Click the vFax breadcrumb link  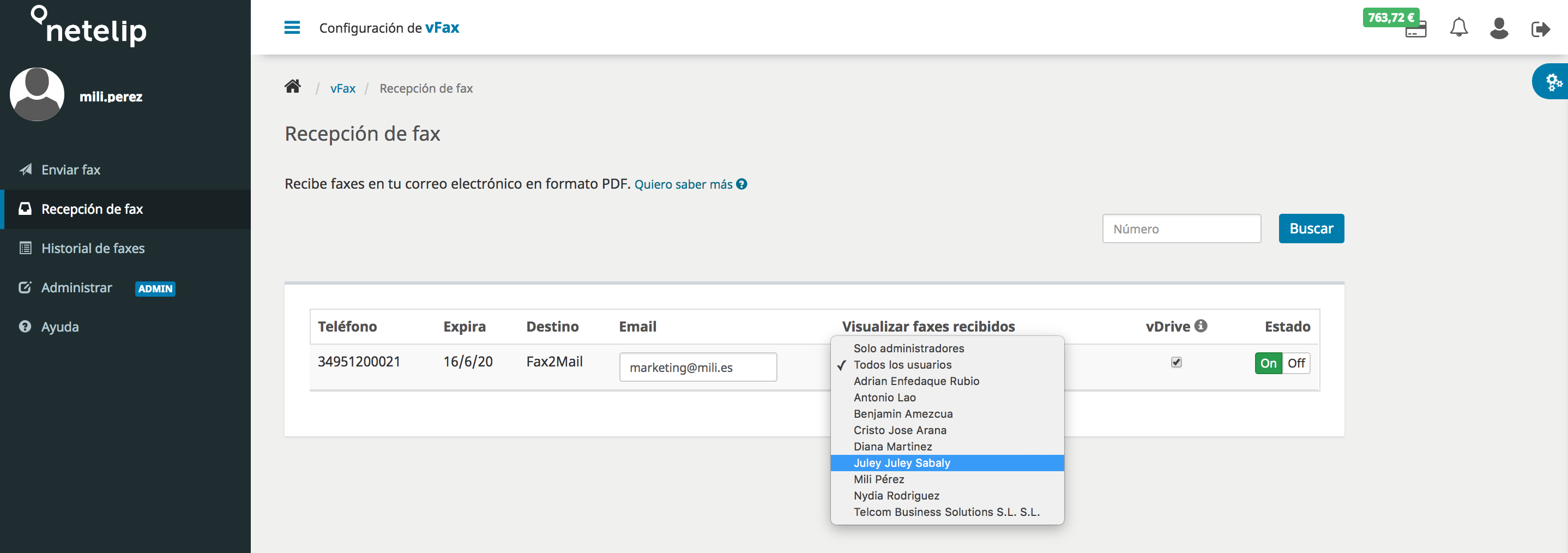[343, 88]
